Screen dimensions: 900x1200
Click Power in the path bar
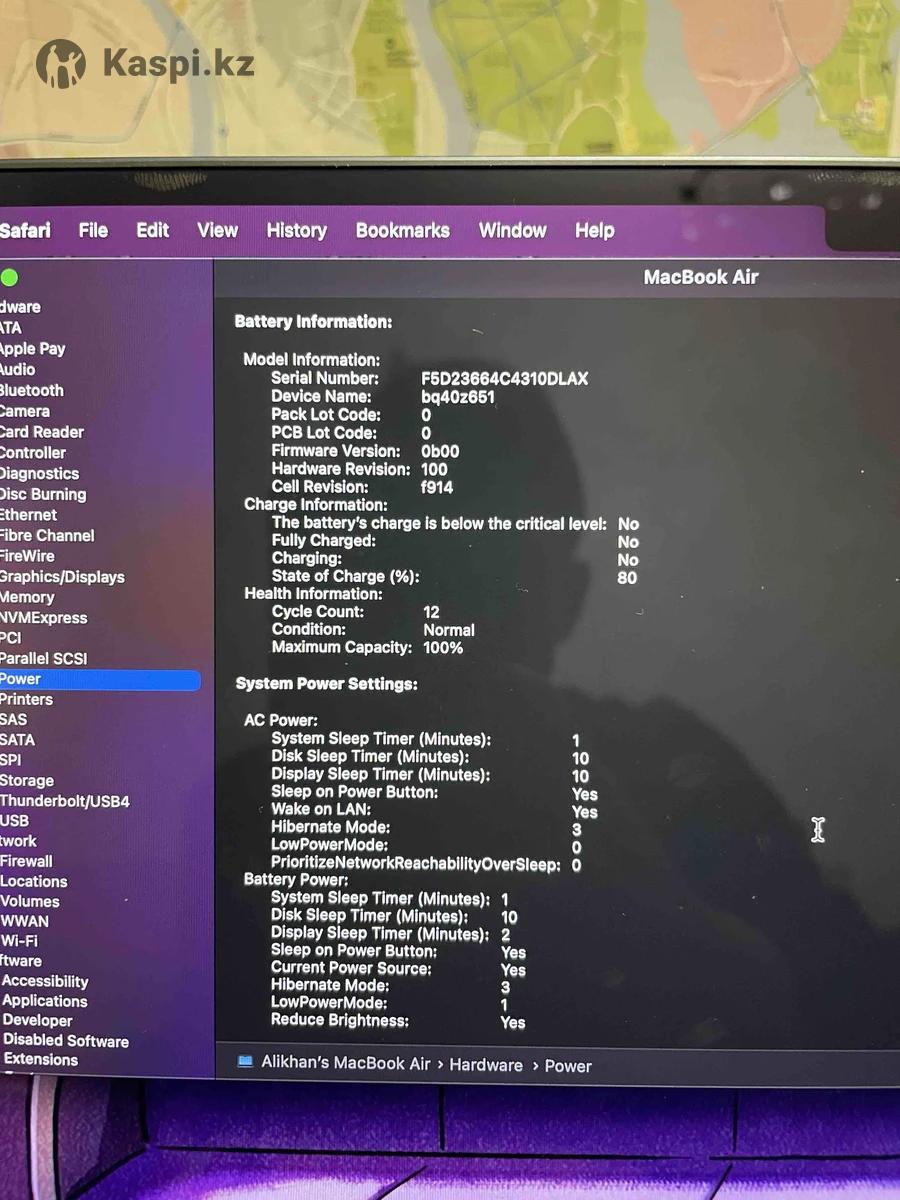coord(568,1066)
